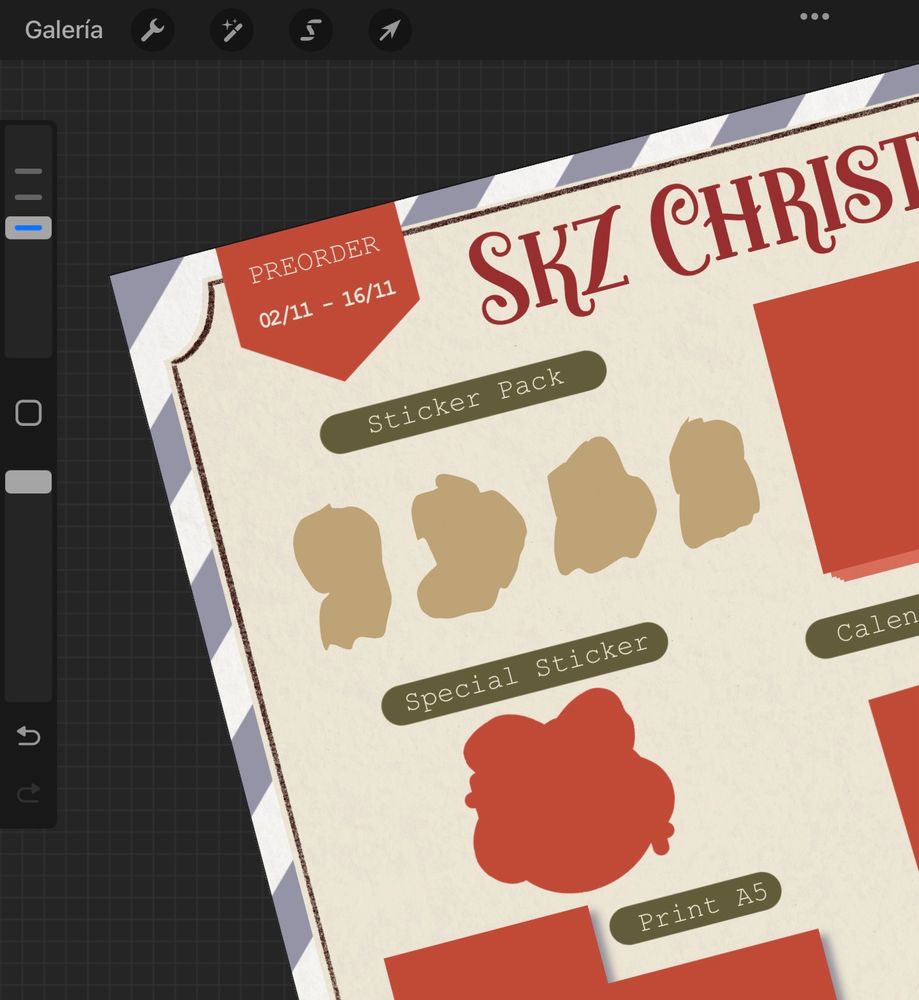Open the three-dot more options menu
919x1000 pixels.
pos(814,17)
